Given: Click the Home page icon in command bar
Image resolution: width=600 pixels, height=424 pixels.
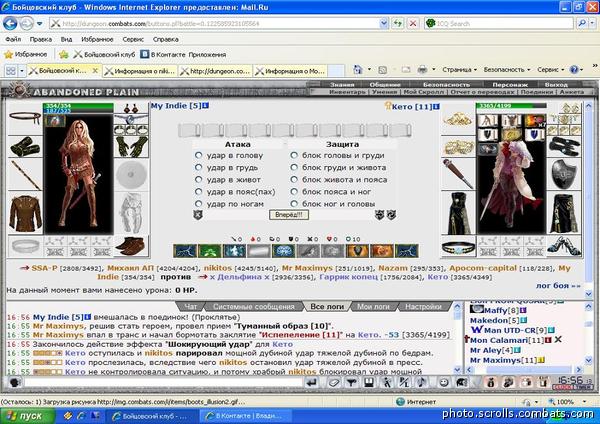Looking at the screenshot, I should point(358,70).
